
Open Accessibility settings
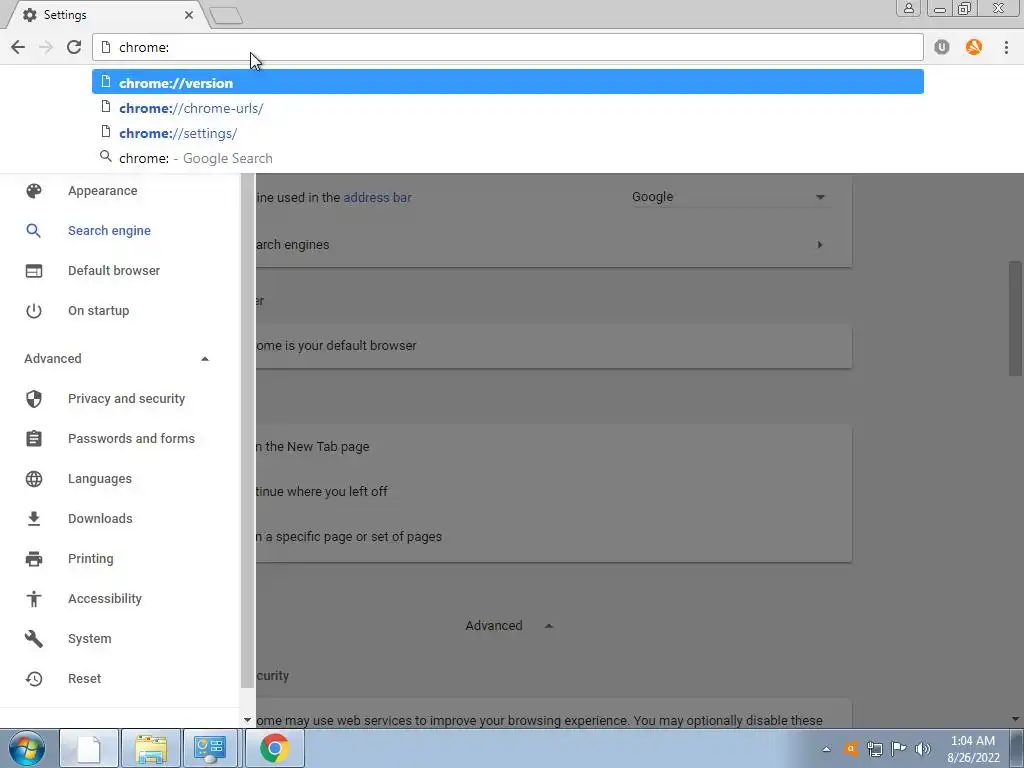[x=104, y=598]
